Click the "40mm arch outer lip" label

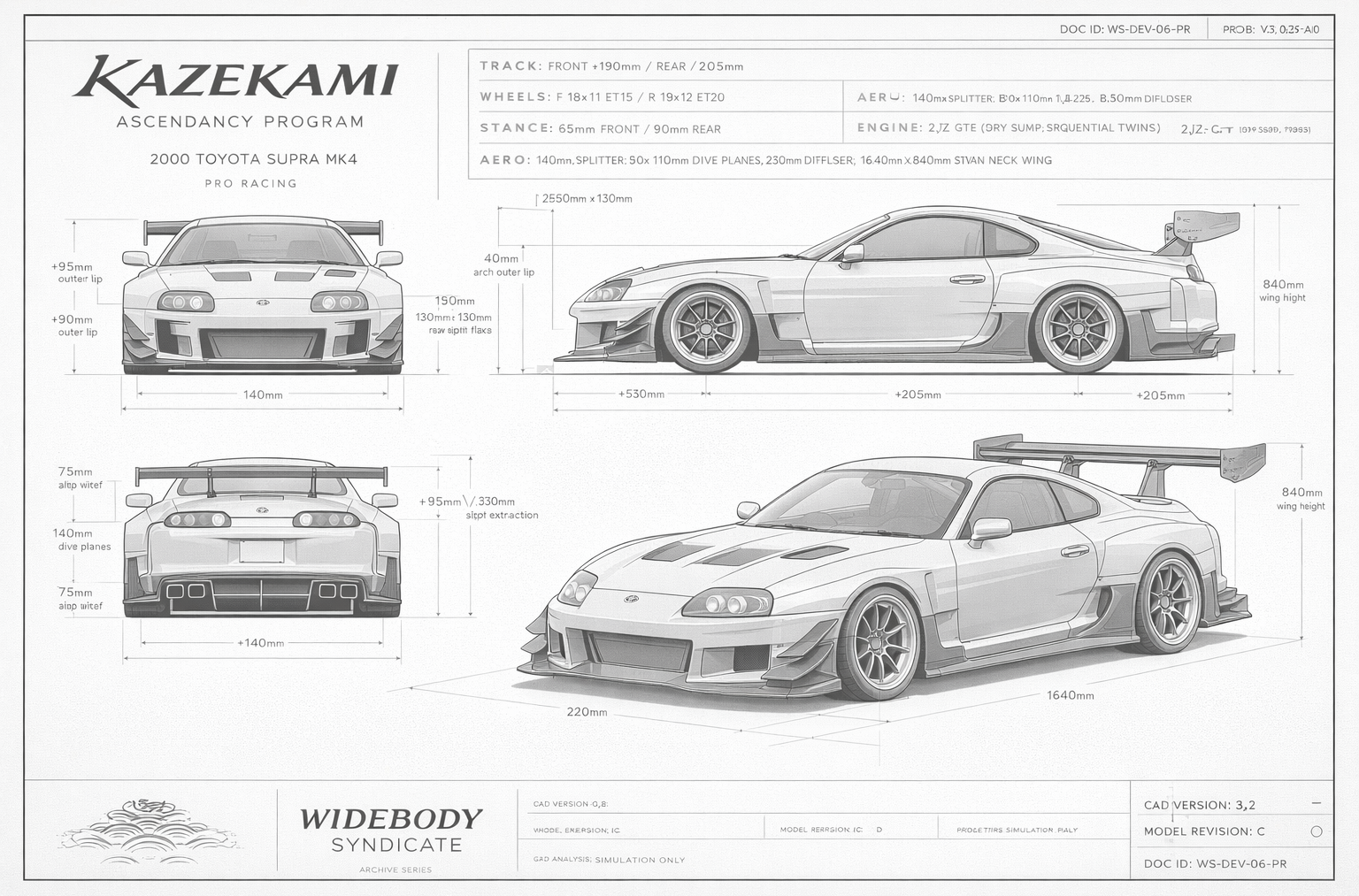point(503,265)
